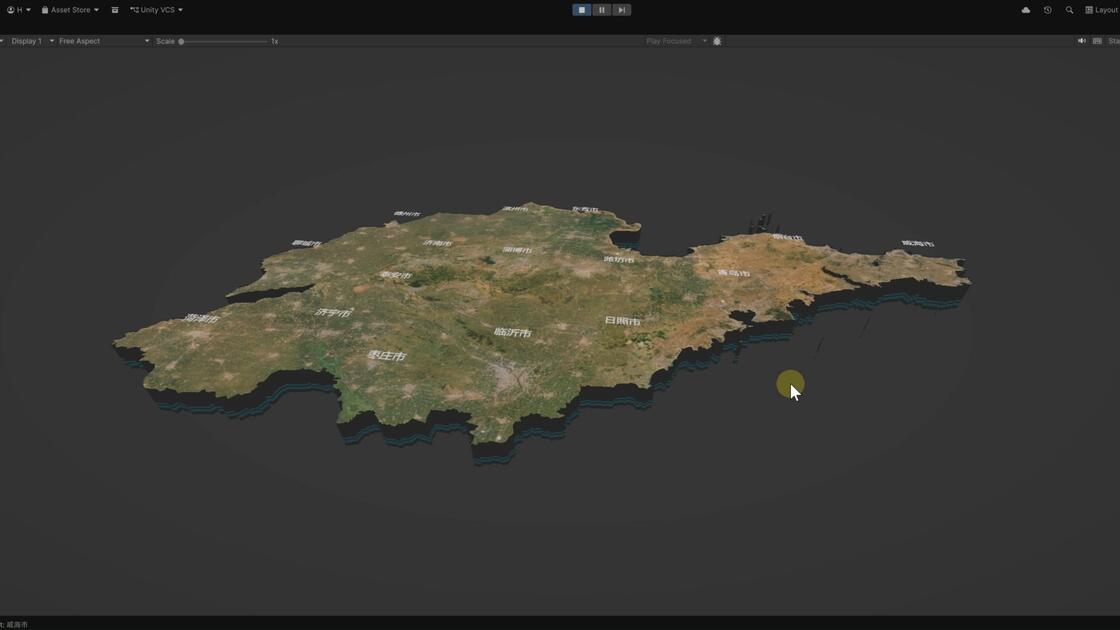The height and width of the screenshot is (630, 1120).
Task: Click the 菏泽市 label on the map
Action: click(202, 319)
